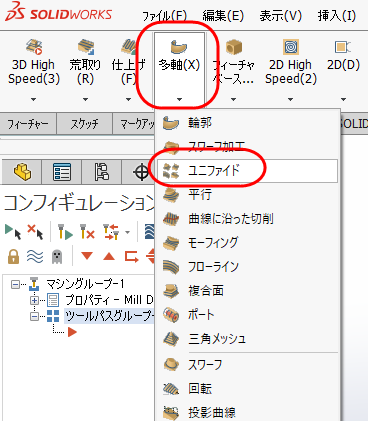The height and width of the screenshot is (421, 368).
Task: Select 平行 in the multi-axis menu
Action: tap(247, 194)
